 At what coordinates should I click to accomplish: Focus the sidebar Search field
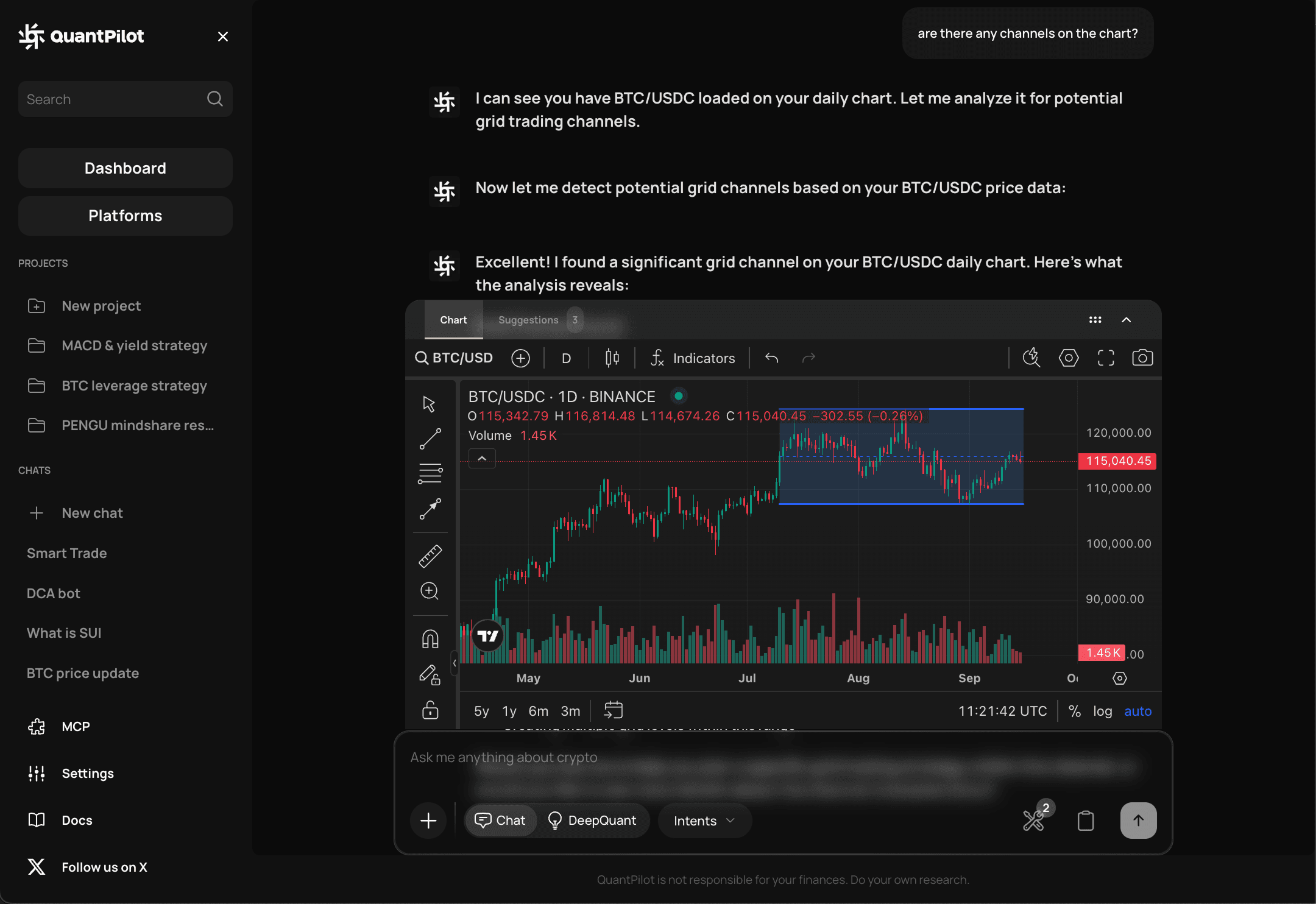pyautogui.click(x=126, y=99)
